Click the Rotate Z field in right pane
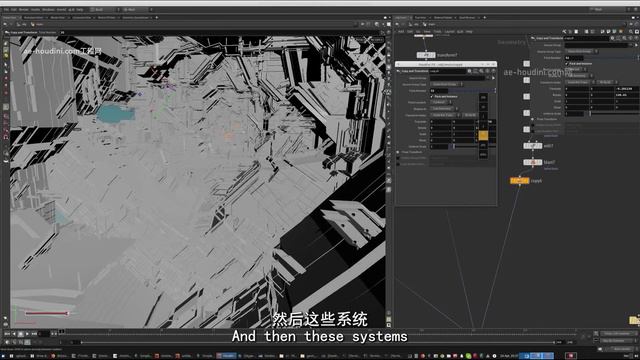 click(x=627, y=95)
